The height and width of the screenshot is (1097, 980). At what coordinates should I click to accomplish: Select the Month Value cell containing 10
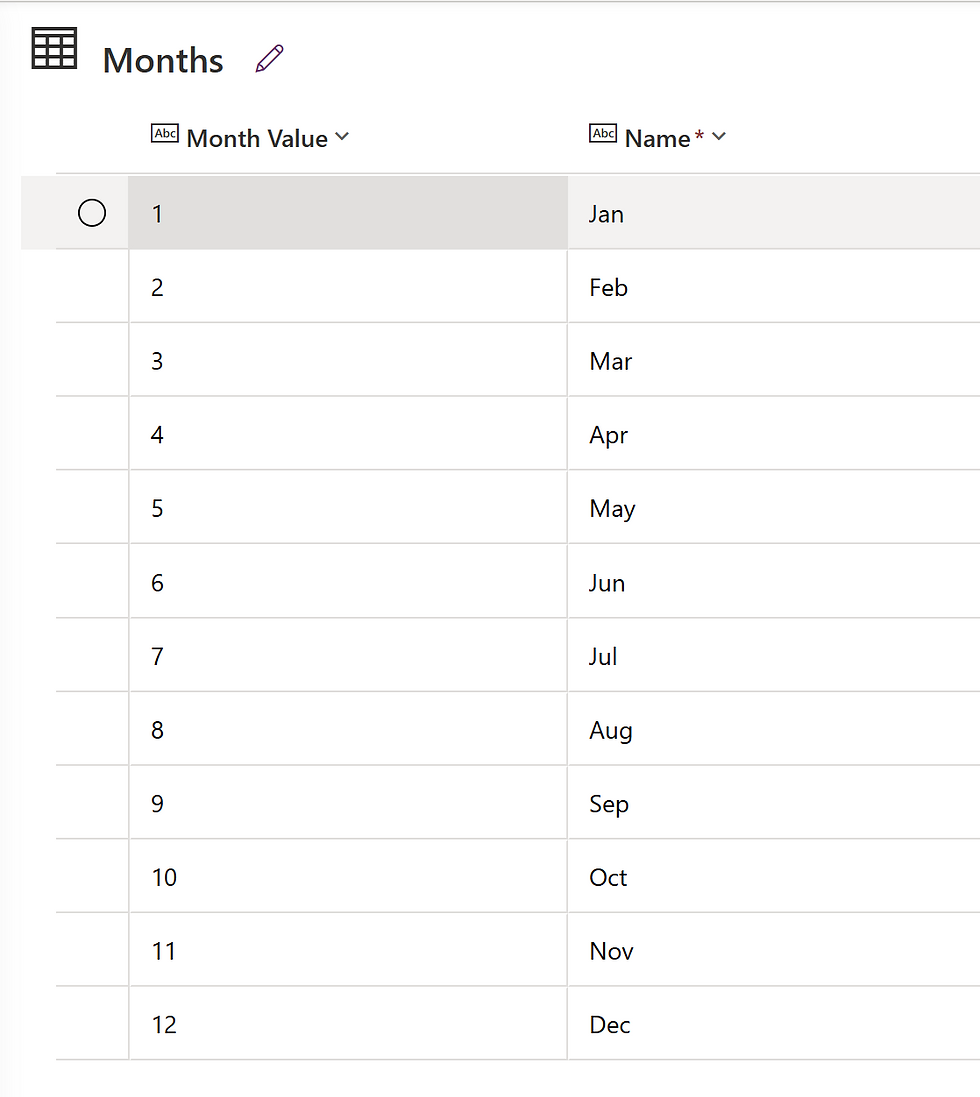point(347,878)
